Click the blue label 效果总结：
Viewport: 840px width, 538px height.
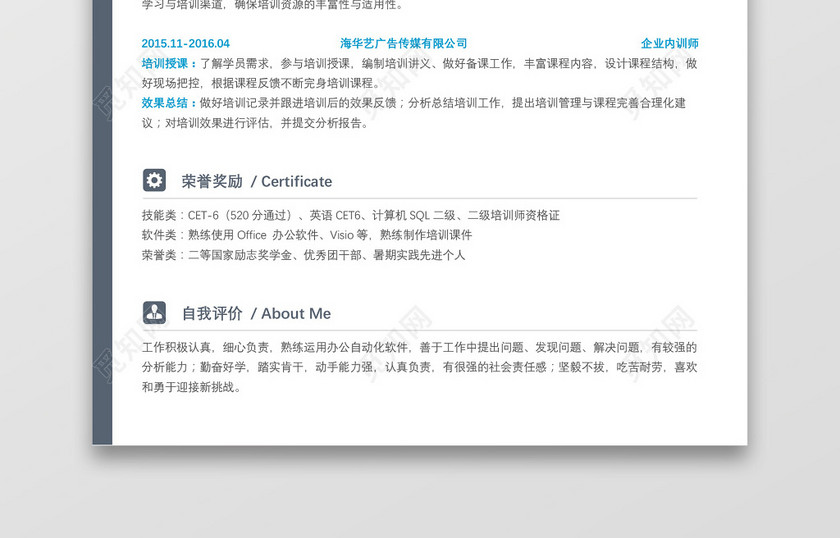170,103
